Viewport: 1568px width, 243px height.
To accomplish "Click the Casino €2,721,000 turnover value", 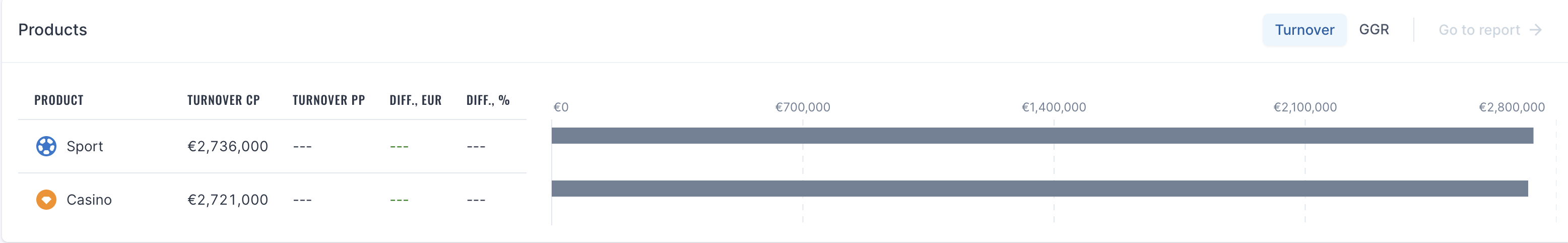I will tap(228, 200).
